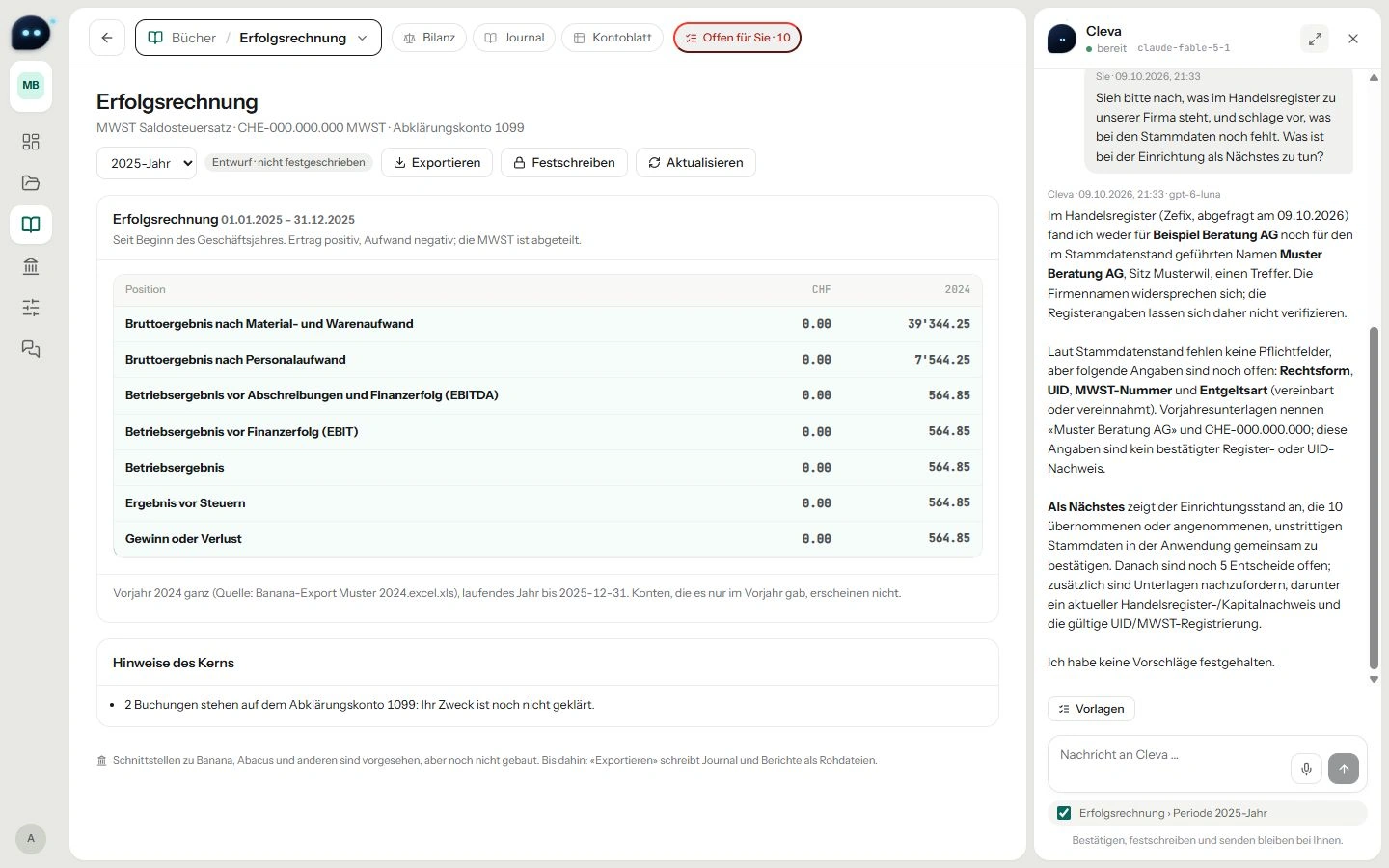Switch to the Bilanz tab
The image size is (1389, 868).
(x=429, y=38)
